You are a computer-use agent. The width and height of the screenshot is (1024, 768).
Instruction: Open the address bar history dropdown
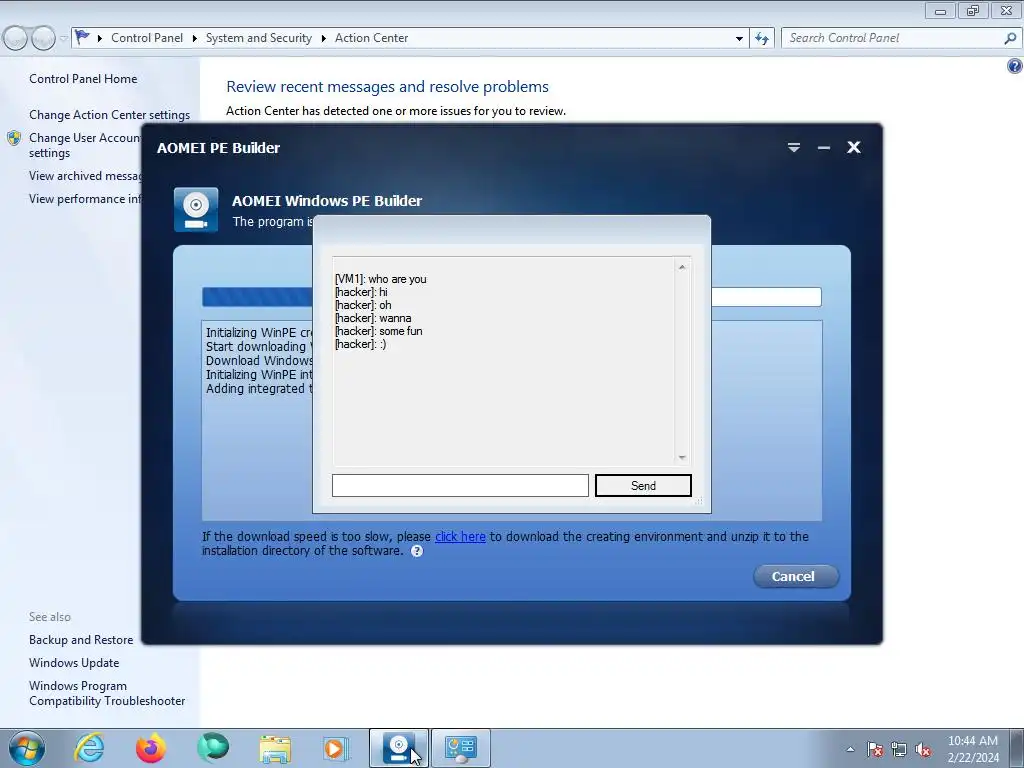[x=739, y=39]
